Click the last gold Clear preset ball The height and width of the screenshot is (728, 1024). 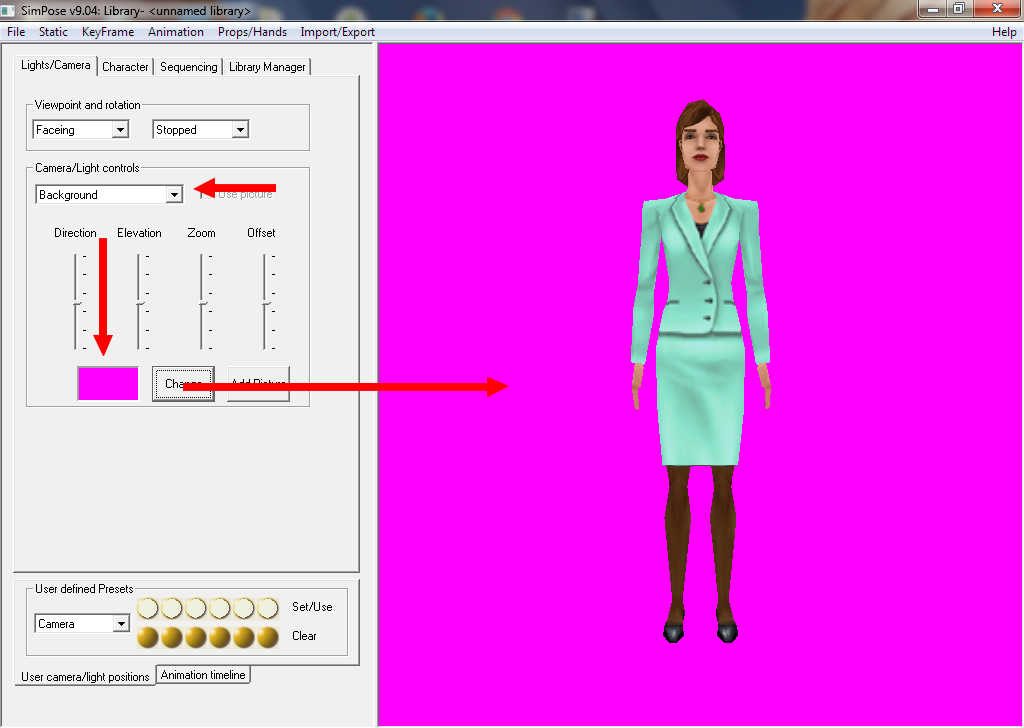click(x=268, y=637)
